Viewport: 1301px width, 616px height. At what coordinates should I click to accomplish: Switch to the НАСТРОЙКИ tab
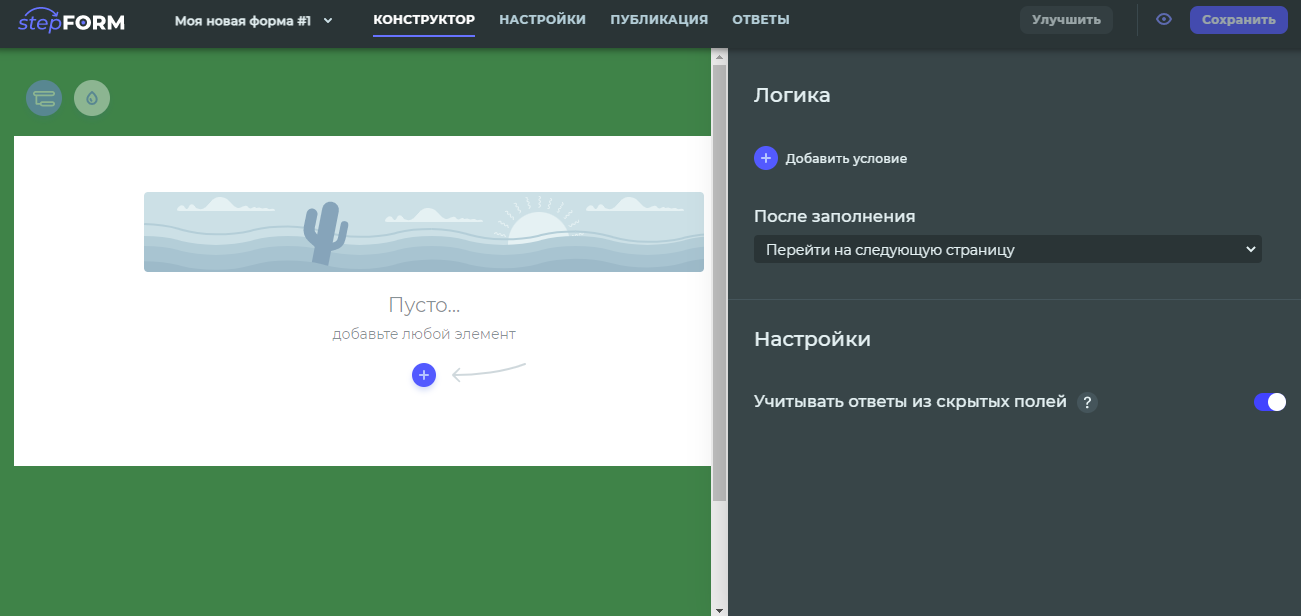(x=543, y=18)
